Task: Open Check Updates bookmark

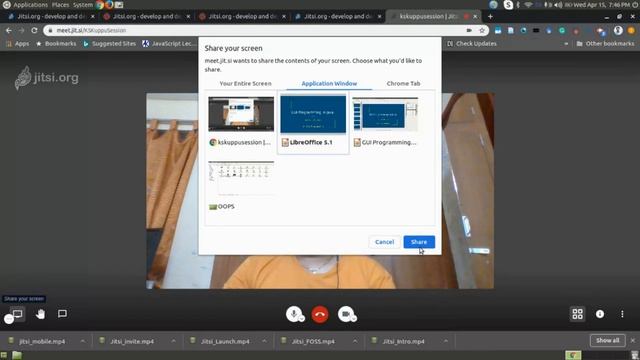Action: point(472,43)
